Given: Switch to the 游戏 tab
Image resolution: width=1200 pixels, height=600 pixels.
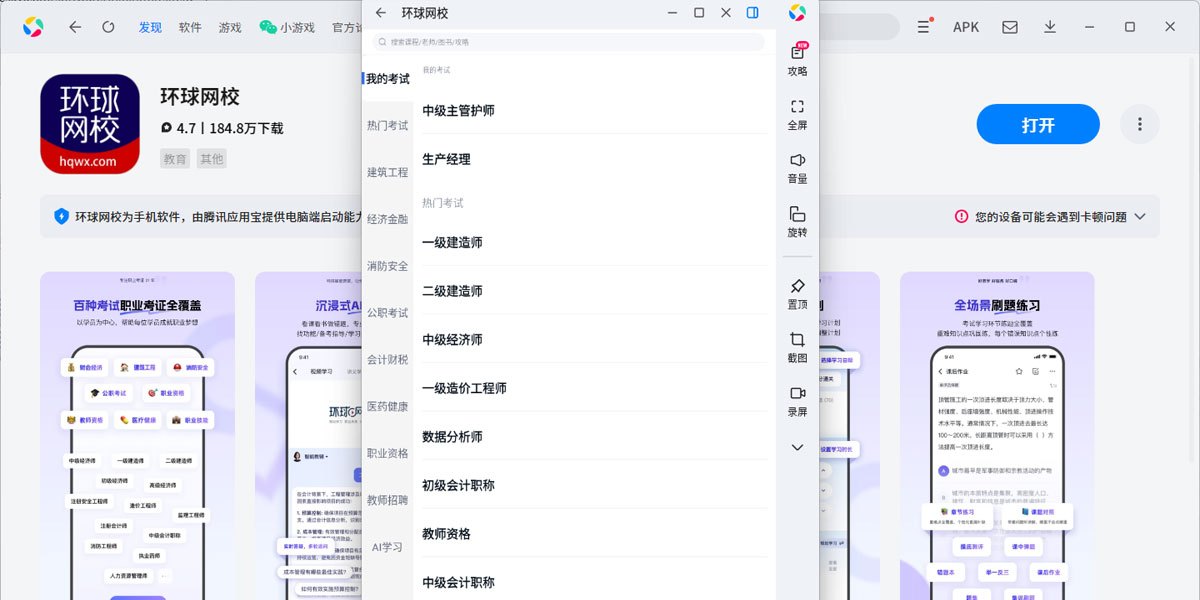Looking at the screenshot, I should tap(230, 27).
